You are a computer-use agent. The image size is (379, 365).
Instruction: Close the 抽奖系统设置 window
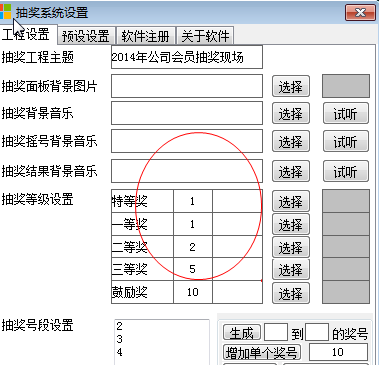[361, 13]
